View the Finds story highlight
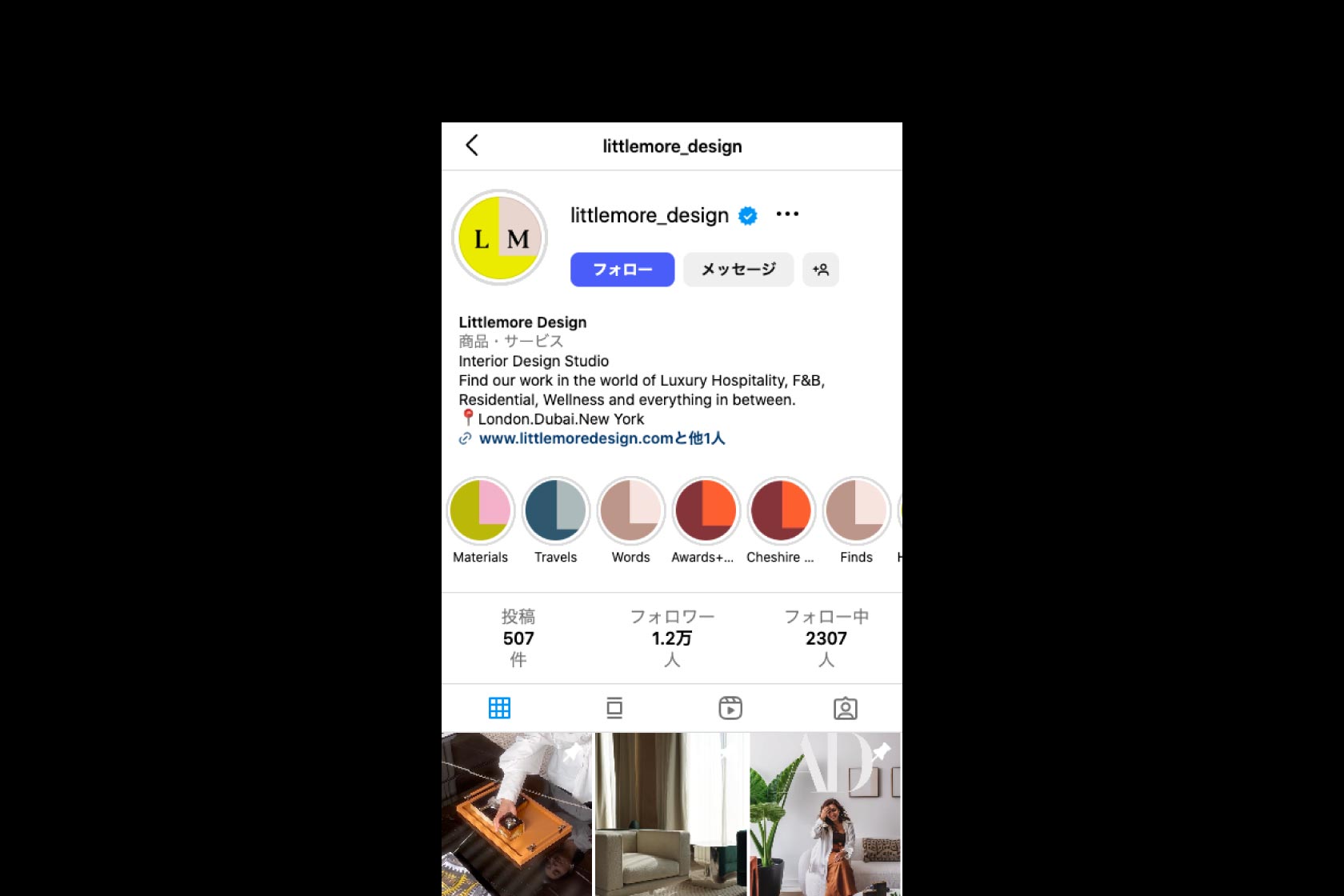Screen dimensions: 1344x896 856,510
